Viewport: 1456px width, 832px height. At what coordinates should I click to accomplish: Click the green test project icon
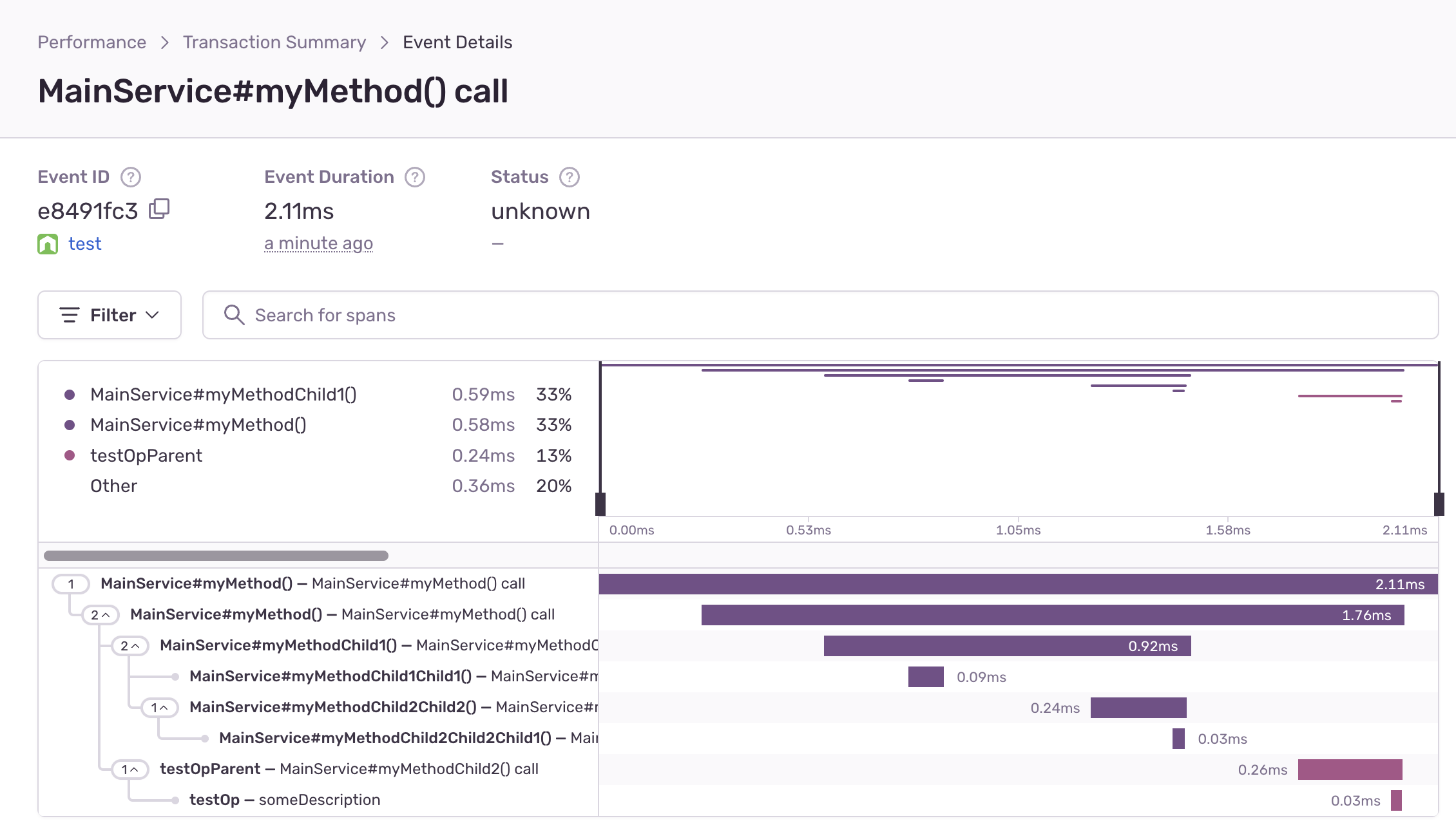[x=48, y=244]
